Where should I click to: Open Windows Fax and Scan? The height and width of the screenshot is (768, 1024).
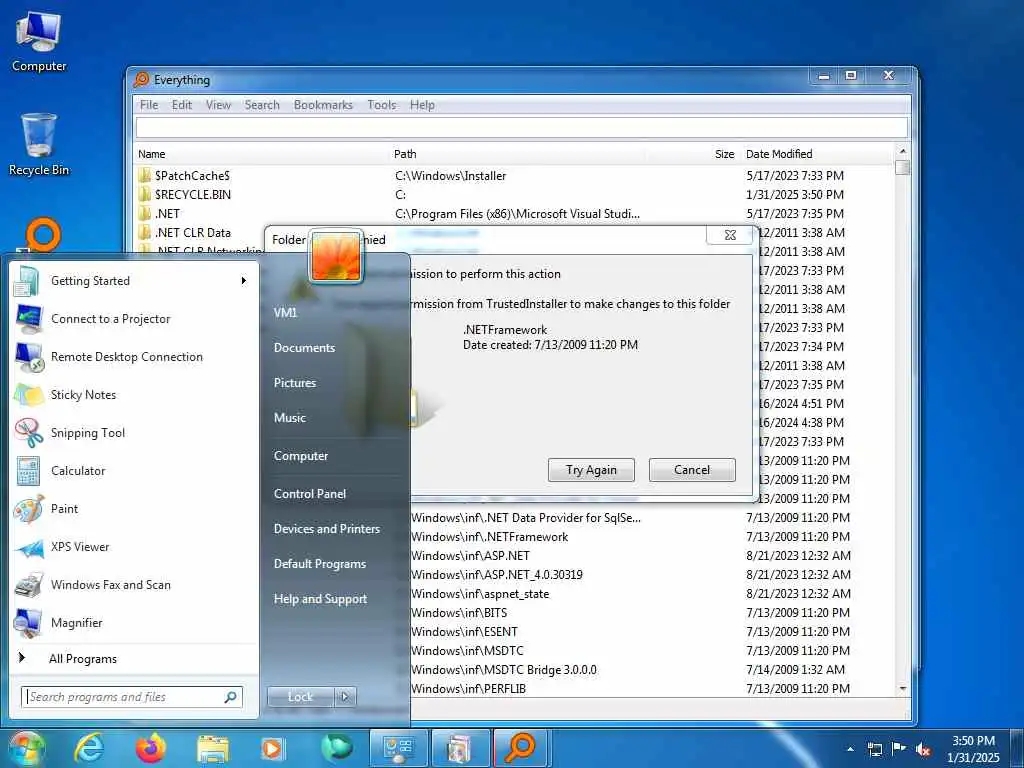(x=133, y=584)
